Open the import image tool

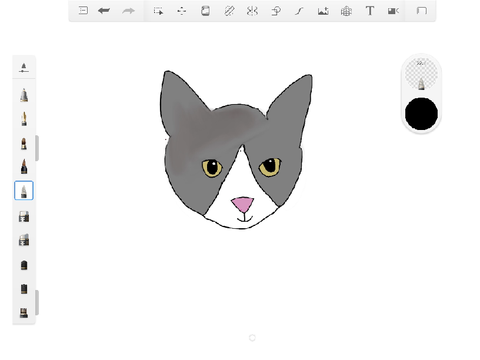(323, 11)
